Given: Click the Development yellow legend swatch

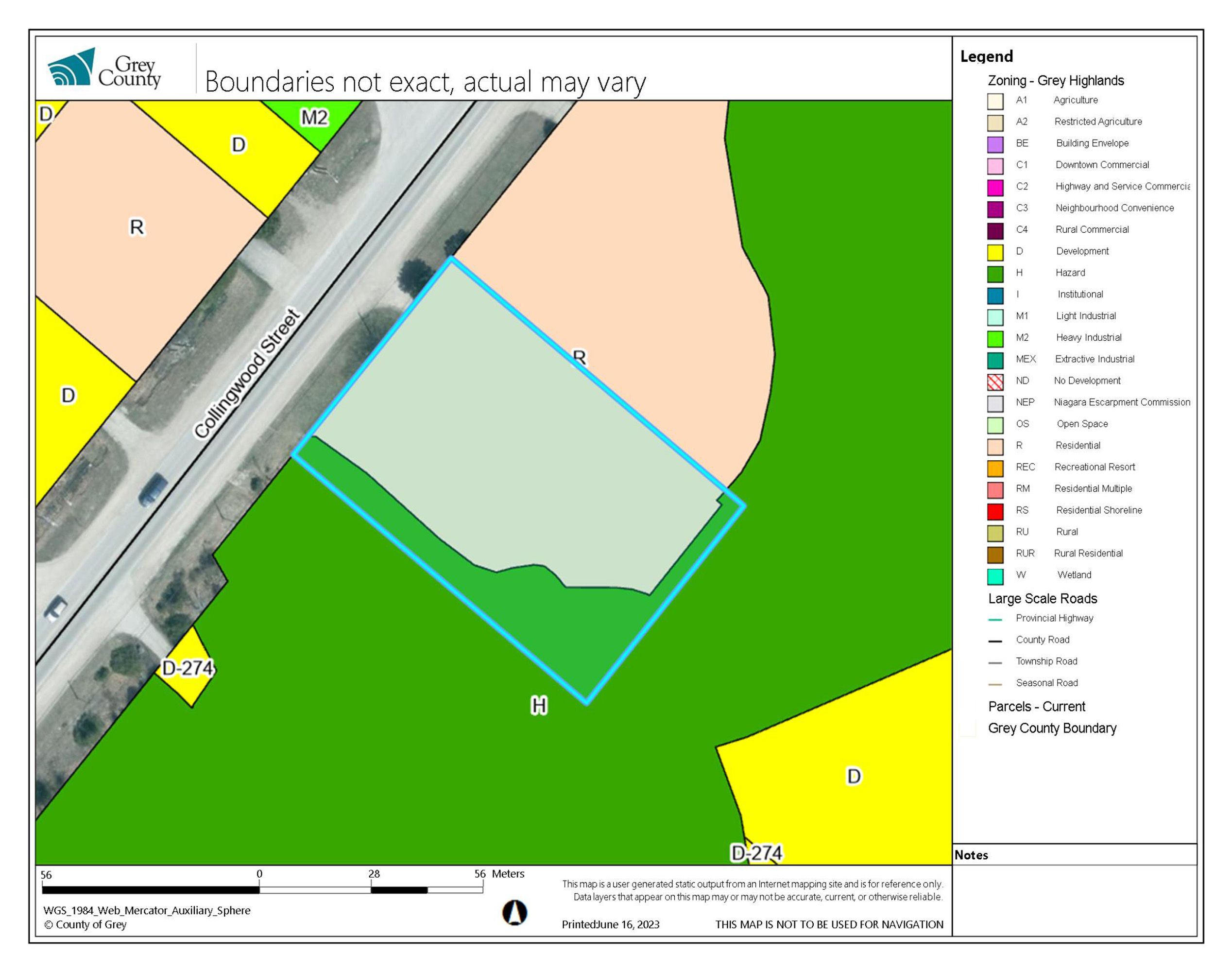Looking at the screenshot, I should [995, 252].
